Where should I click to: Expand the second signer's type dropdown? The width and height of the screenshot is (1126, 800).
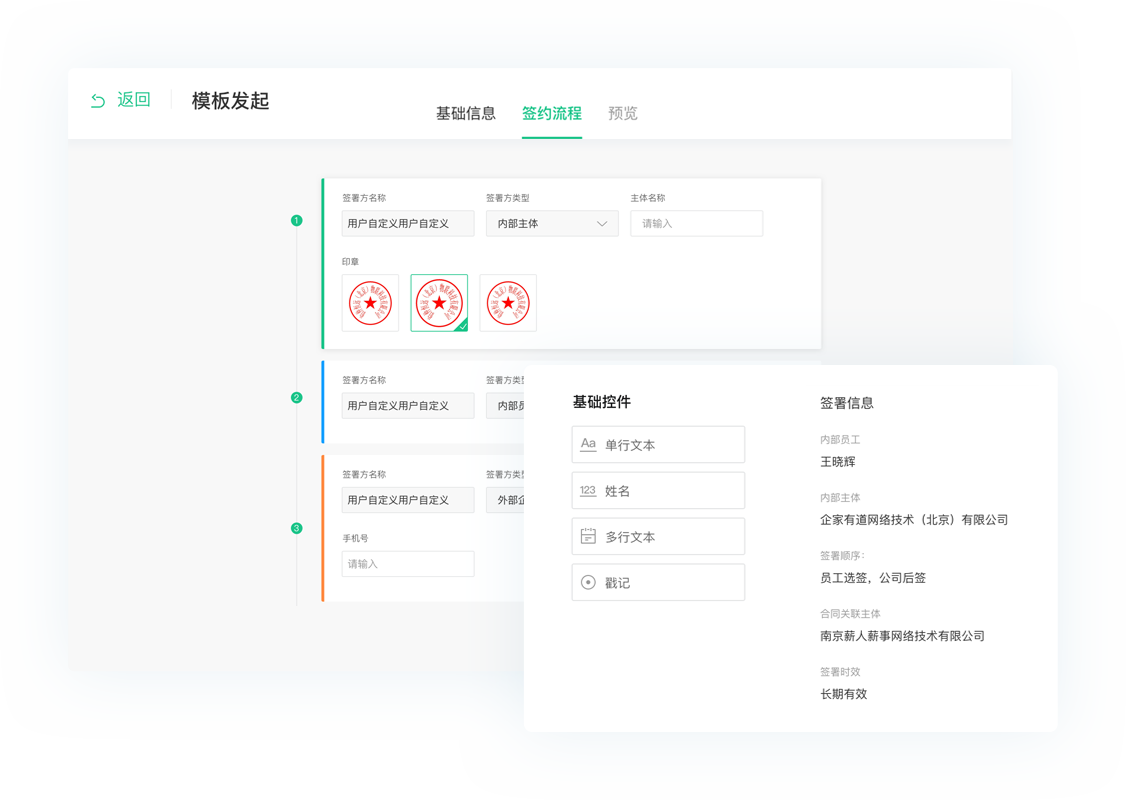pos(505,406)
